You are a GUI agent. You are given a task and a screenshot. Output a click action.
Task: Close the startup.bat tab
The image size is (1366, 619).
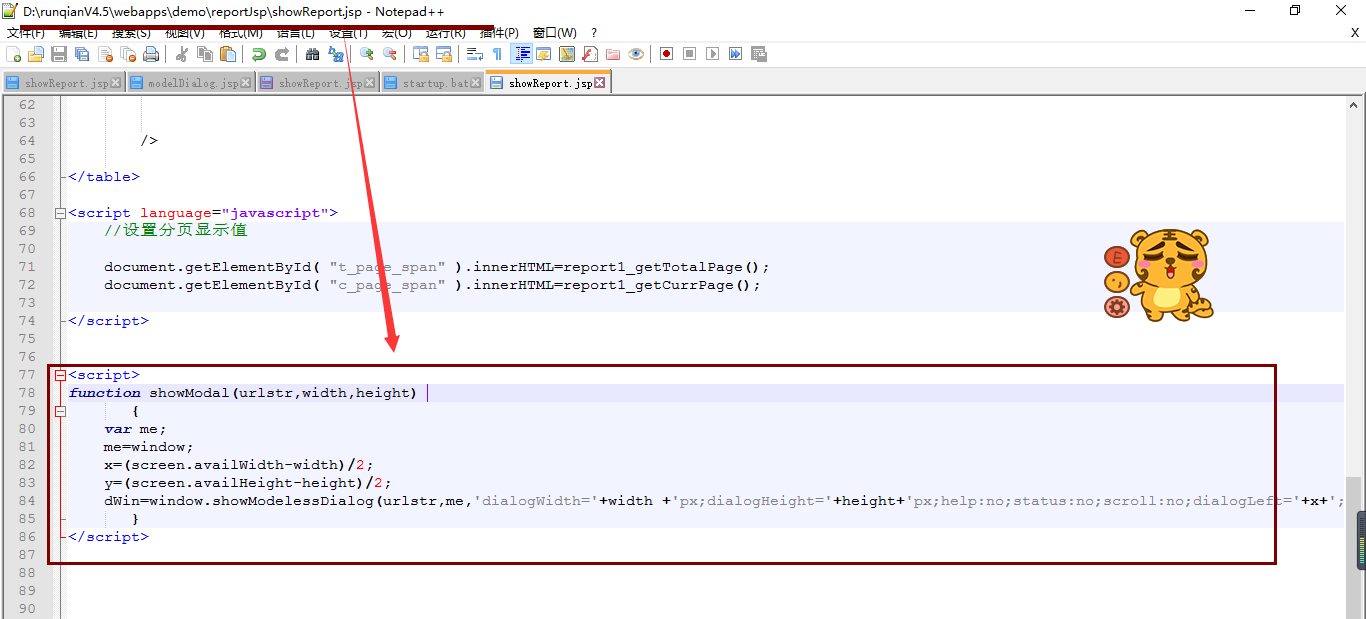tap(474, 83)
